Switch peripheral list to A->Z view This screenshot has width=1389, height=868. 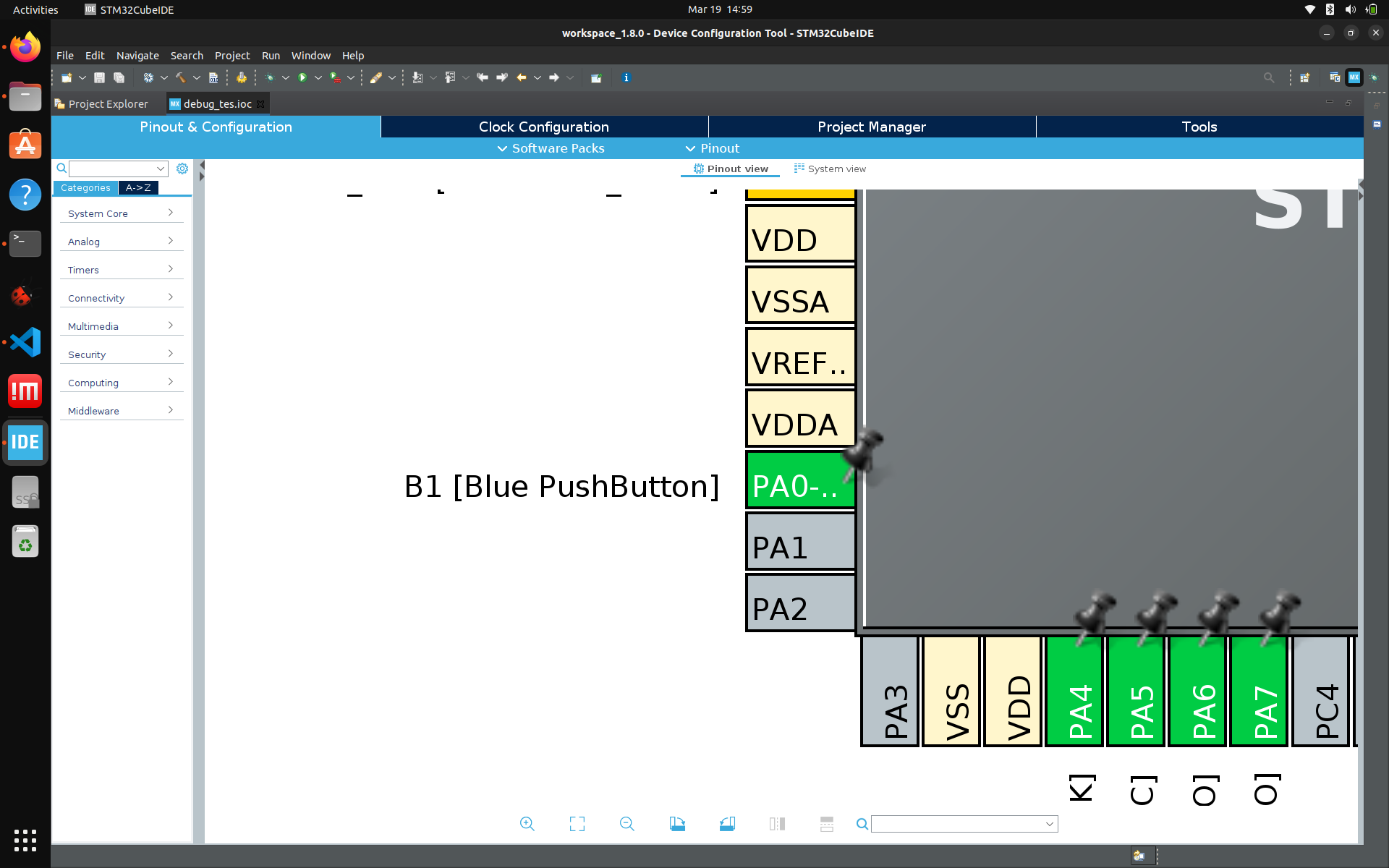[138, 188]
